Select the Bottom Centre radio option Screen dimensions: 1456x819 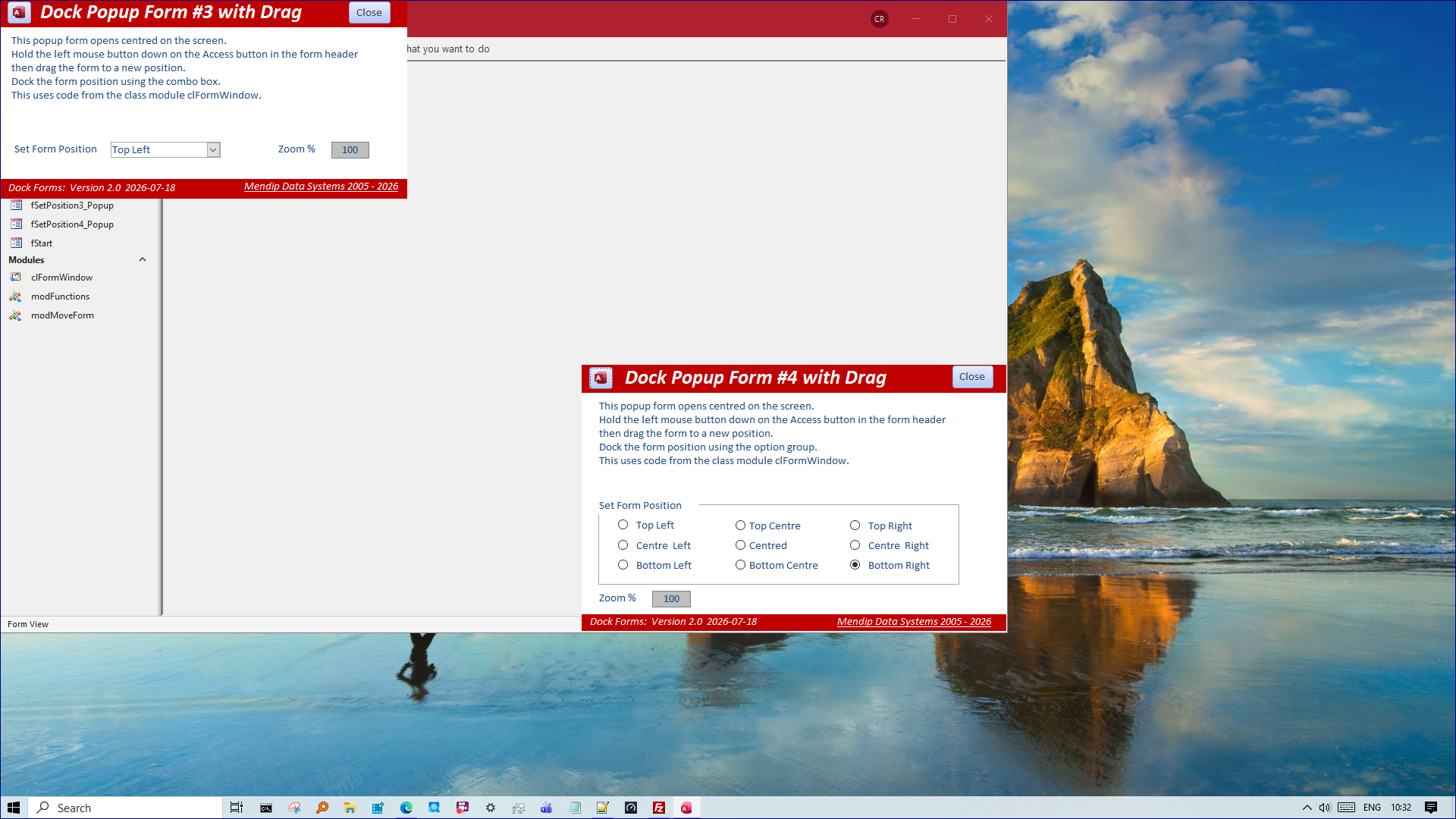point(740,565)
